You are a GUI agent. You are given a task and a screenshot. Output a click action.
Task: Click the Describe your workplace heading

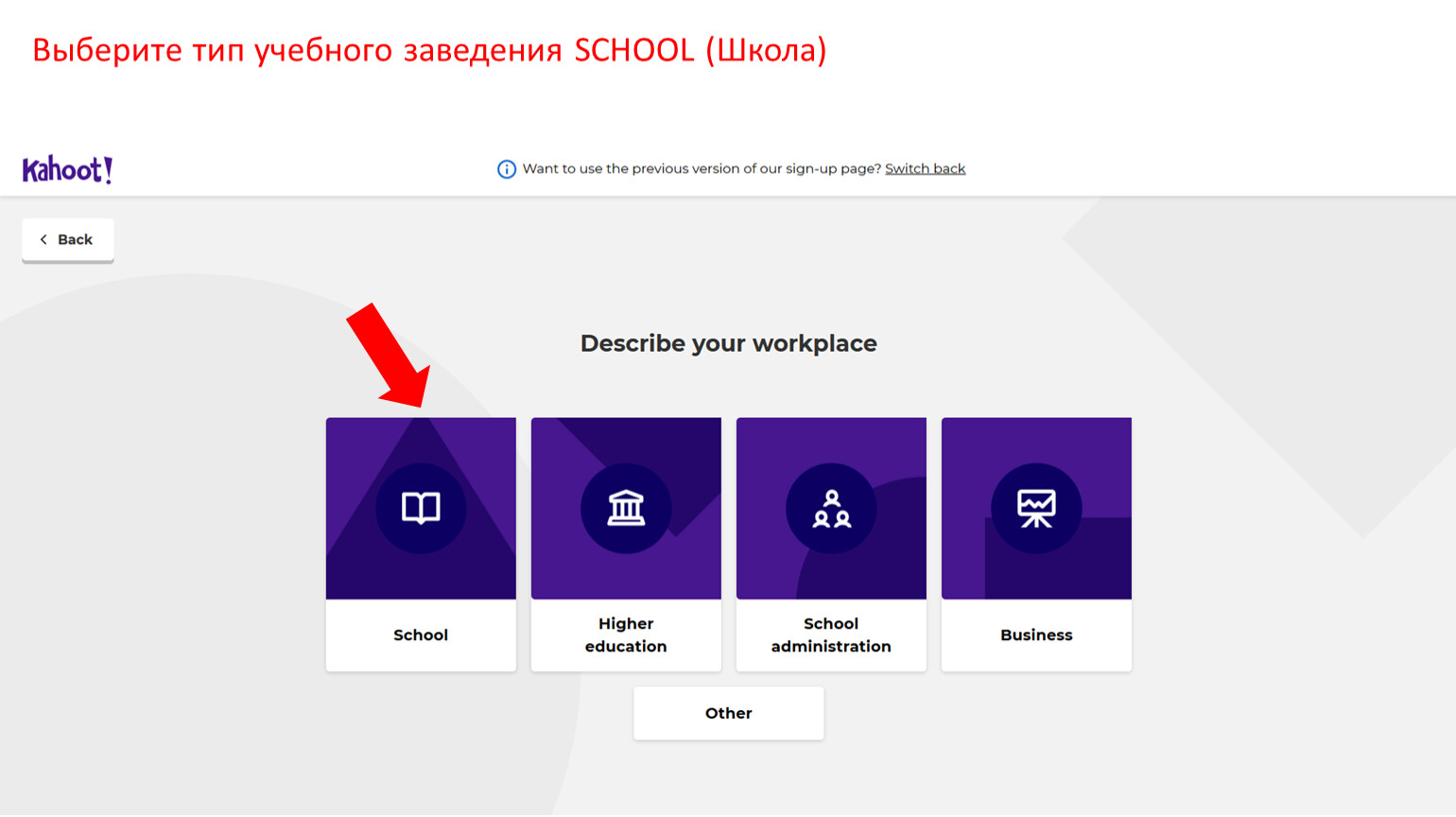tap(728, 343)
